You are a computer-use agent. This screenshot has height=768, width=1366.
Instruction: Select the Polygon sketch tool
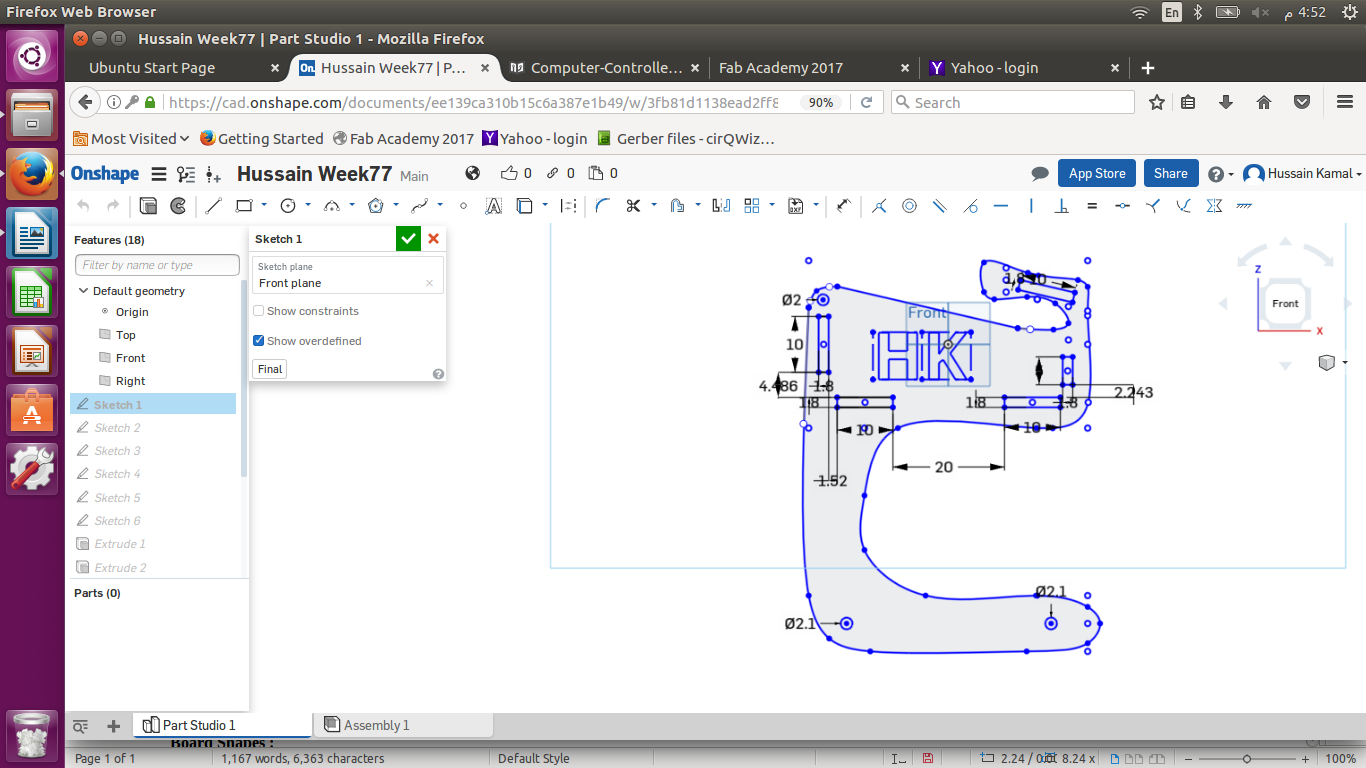(376, 206)
